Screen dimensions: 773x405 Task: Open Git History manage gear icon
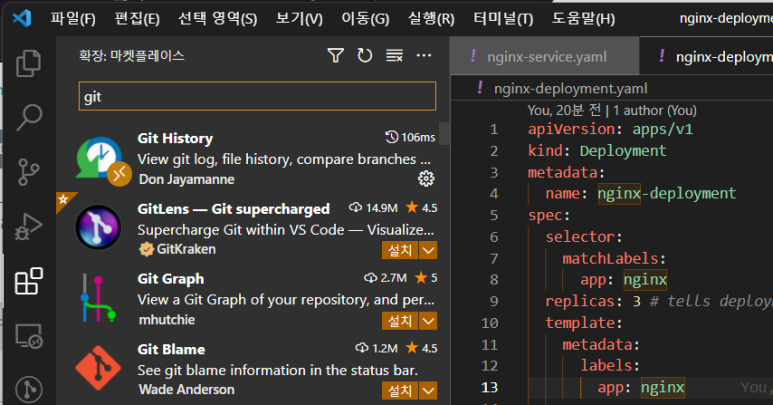[x=426, y=179]
